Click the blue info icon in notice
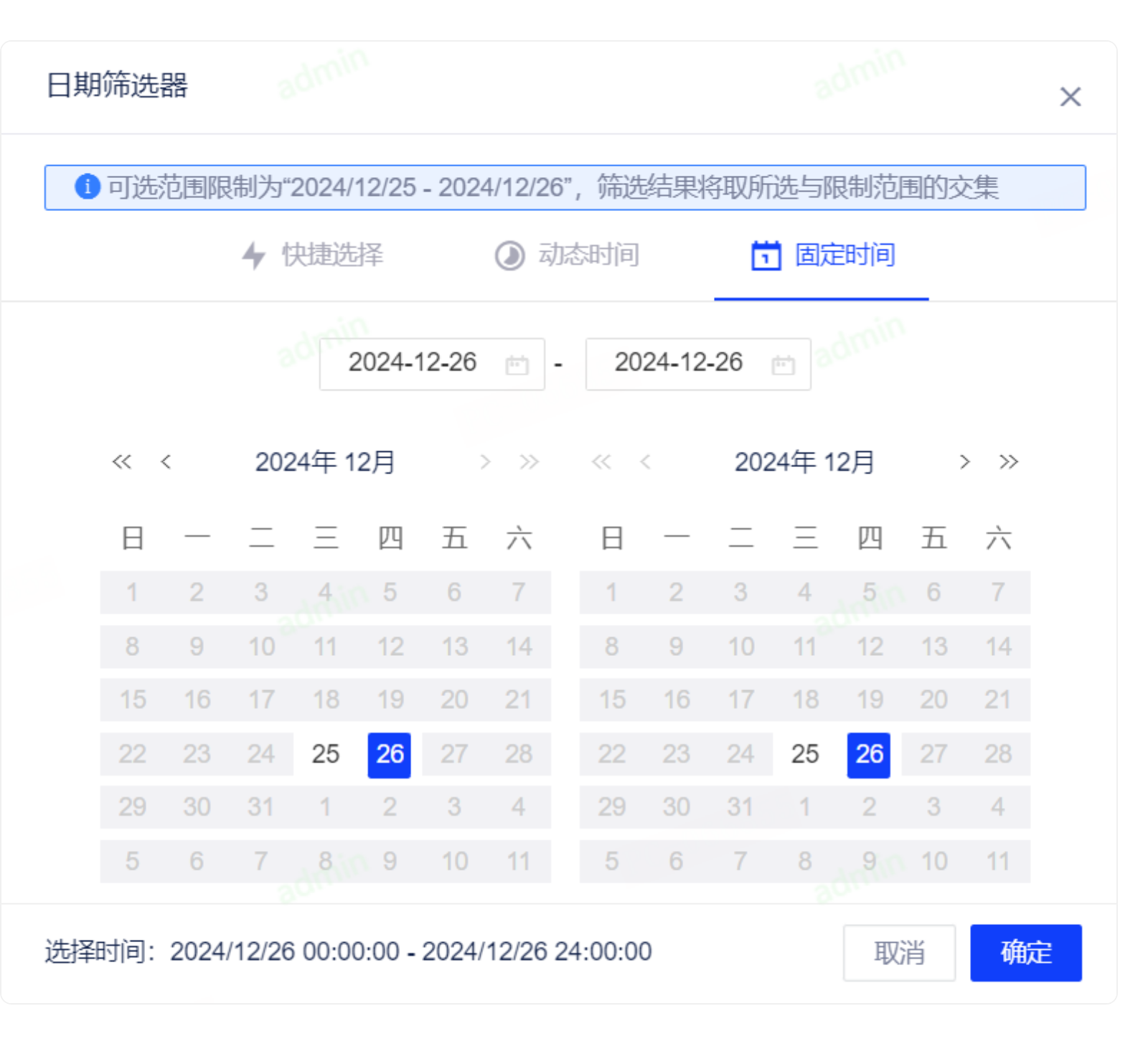 coord(88,187)
